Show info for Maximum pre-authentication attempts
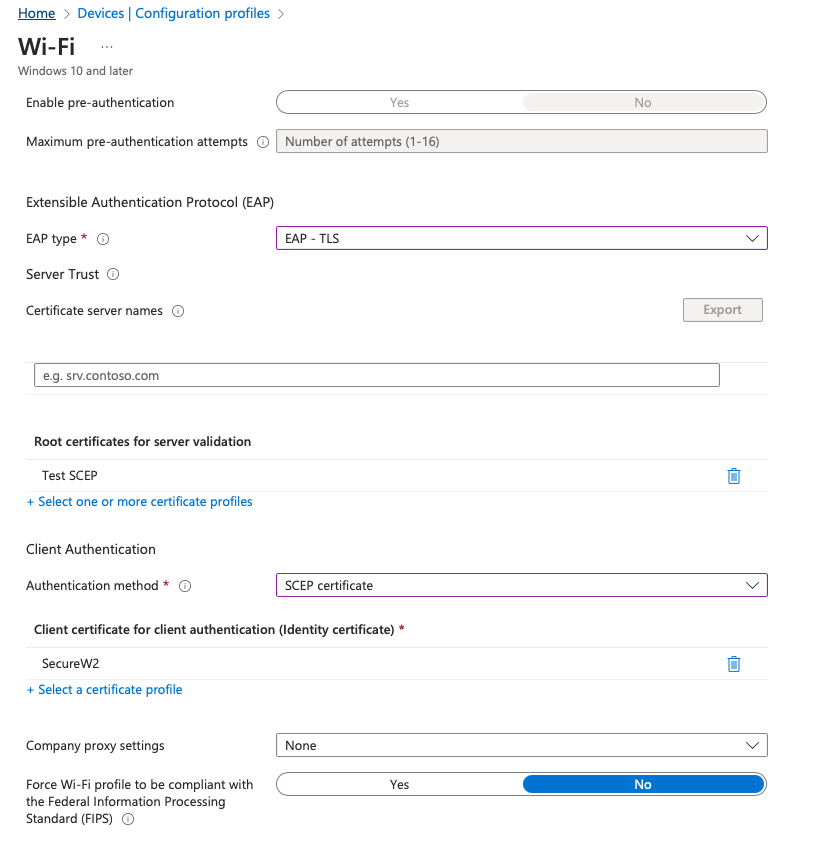Image resolution: width=827 pixels, height=856 pixels. (263, 142)
